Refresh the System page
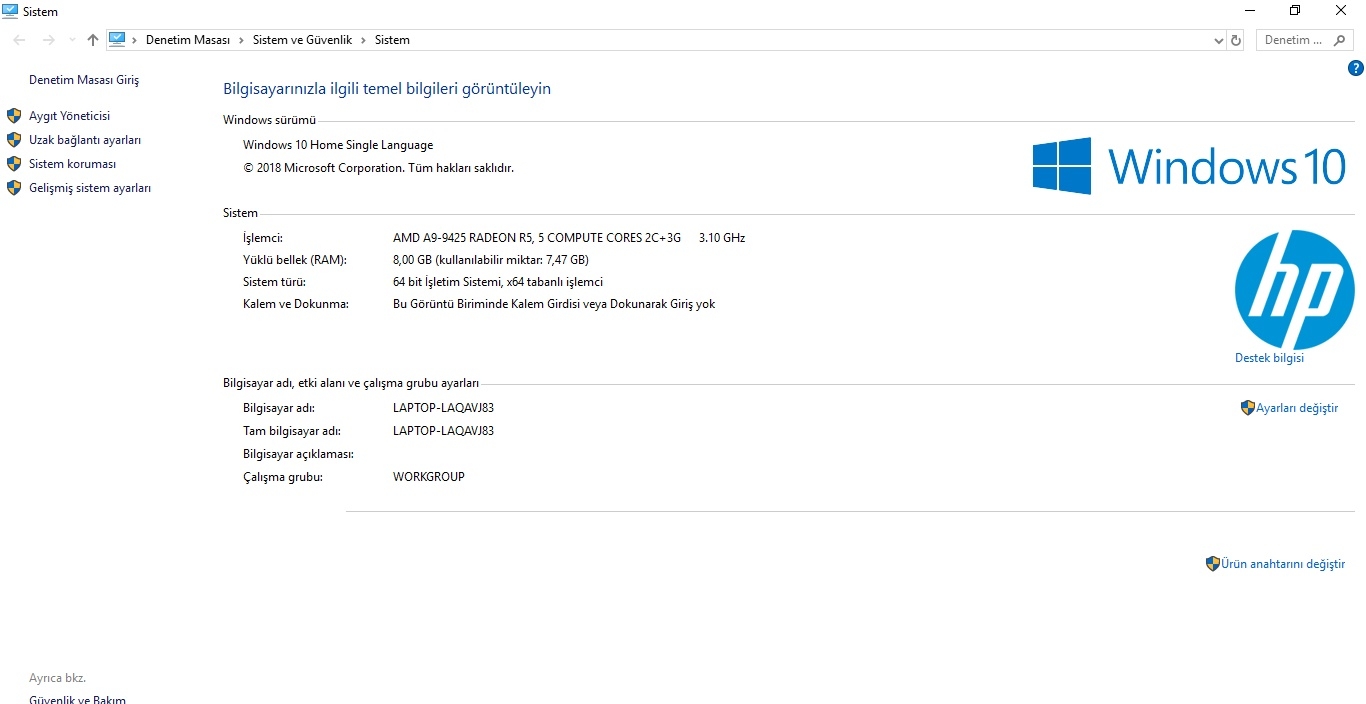 [1236, 40]
